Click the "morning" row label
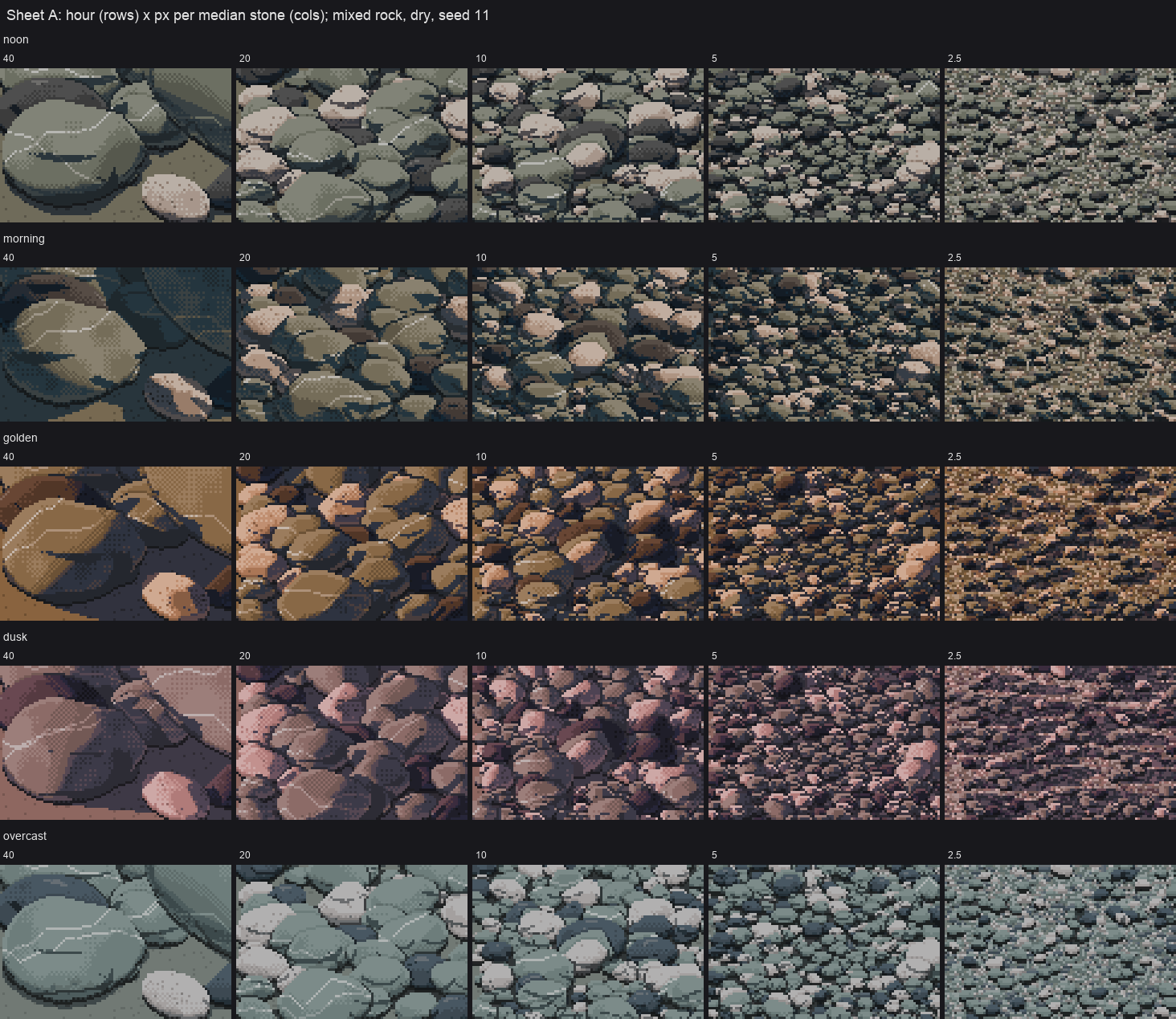The height and width of the screenshot is (1019, 1176). 24,238
